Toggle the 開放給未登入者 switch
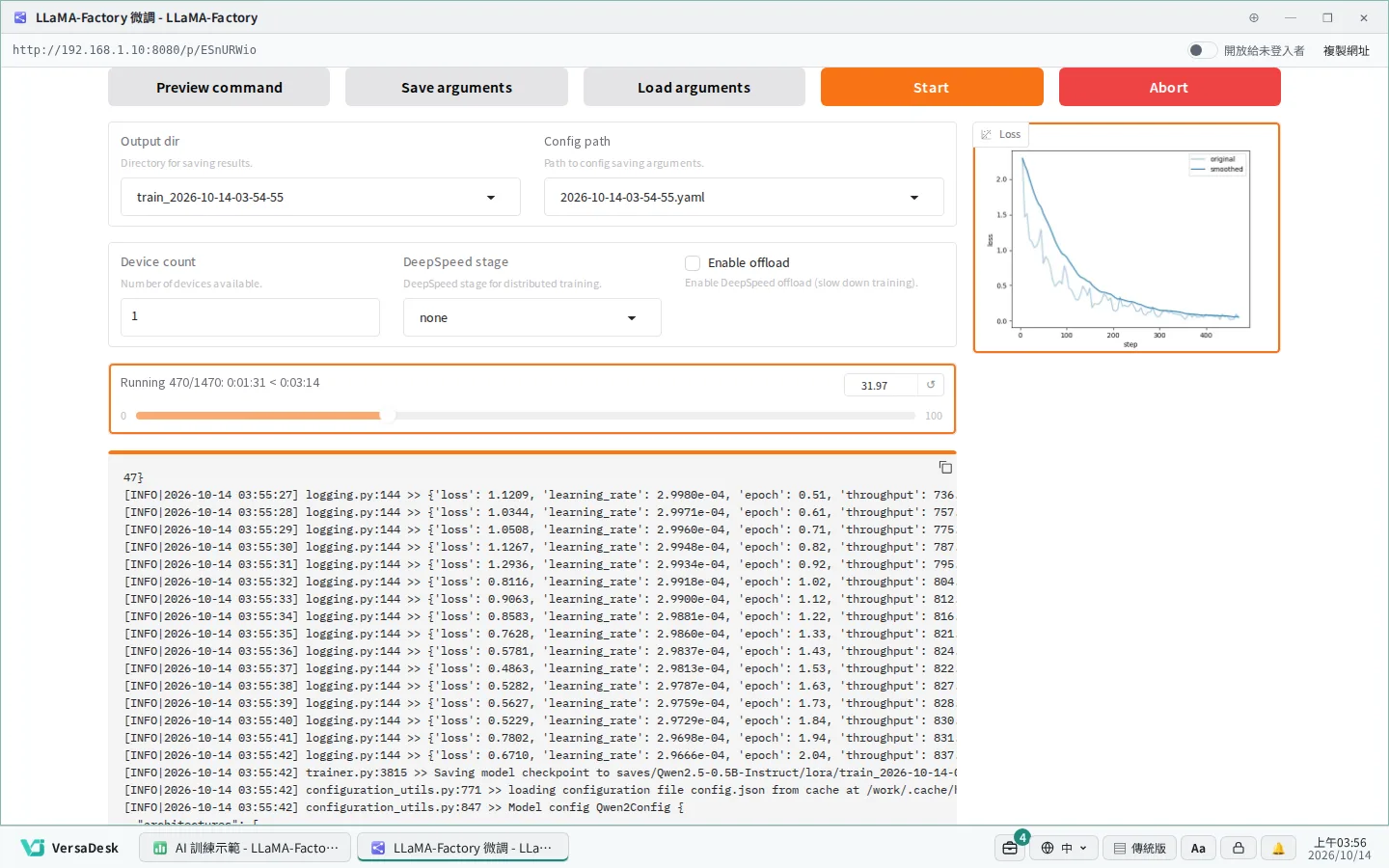Viewport: 1389px width, 868px height. (x=1202, y=50)
